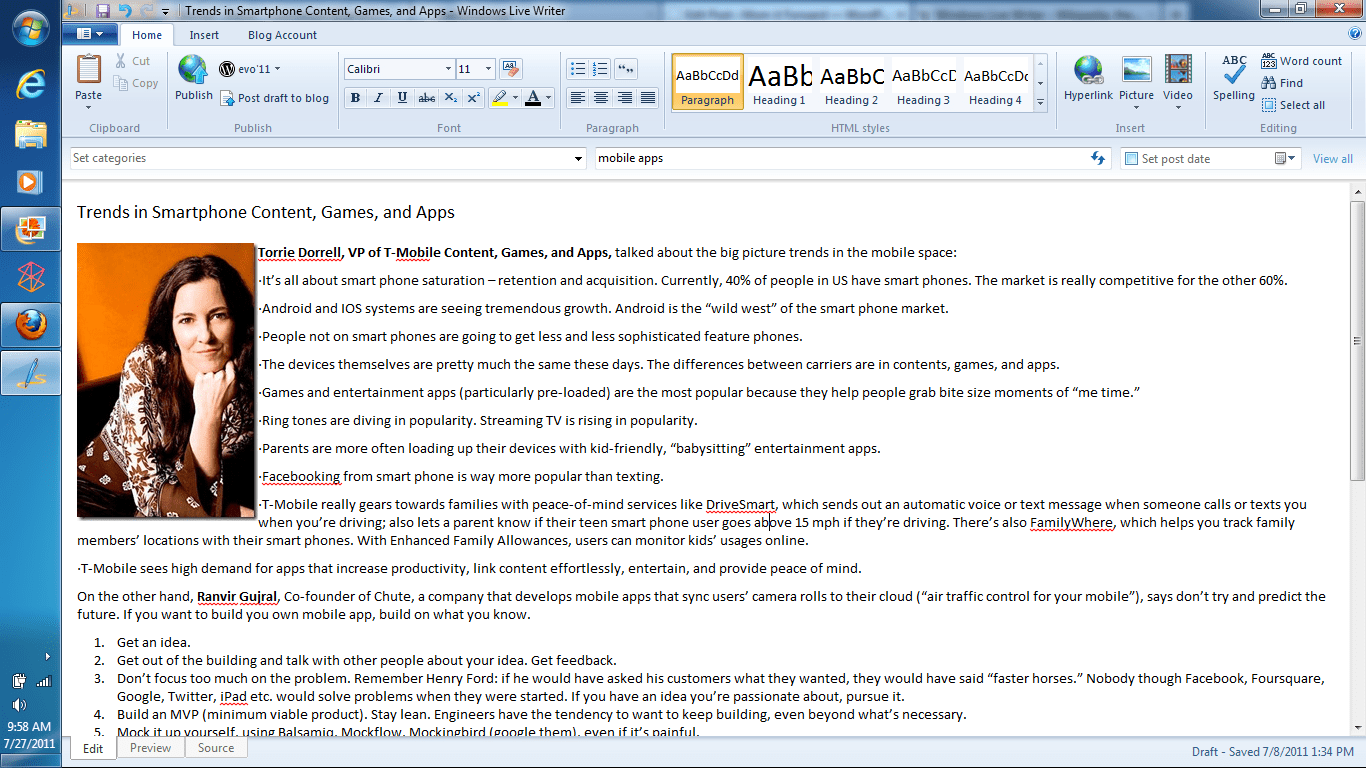The width and height of the screenshot is (1366, 768).
Task: Expand the font color dropdown arrow
Action: [546, 99]
